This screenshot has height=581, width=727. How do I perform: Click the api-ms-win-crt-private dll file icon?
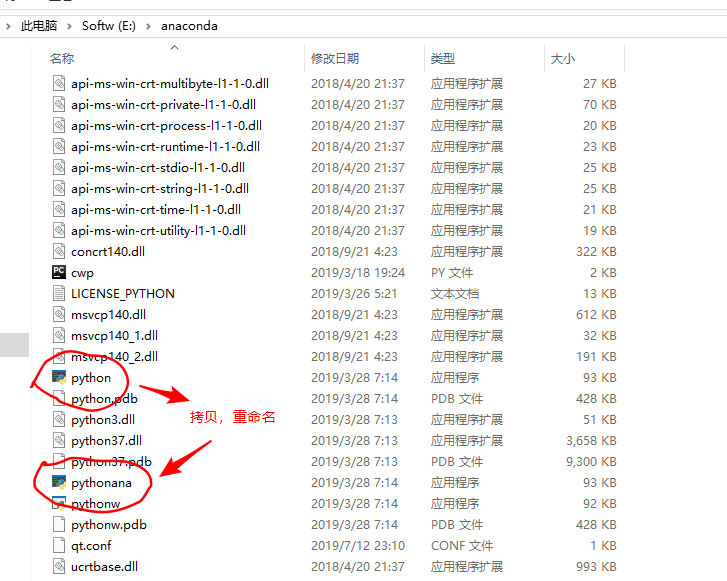point(59,104)
